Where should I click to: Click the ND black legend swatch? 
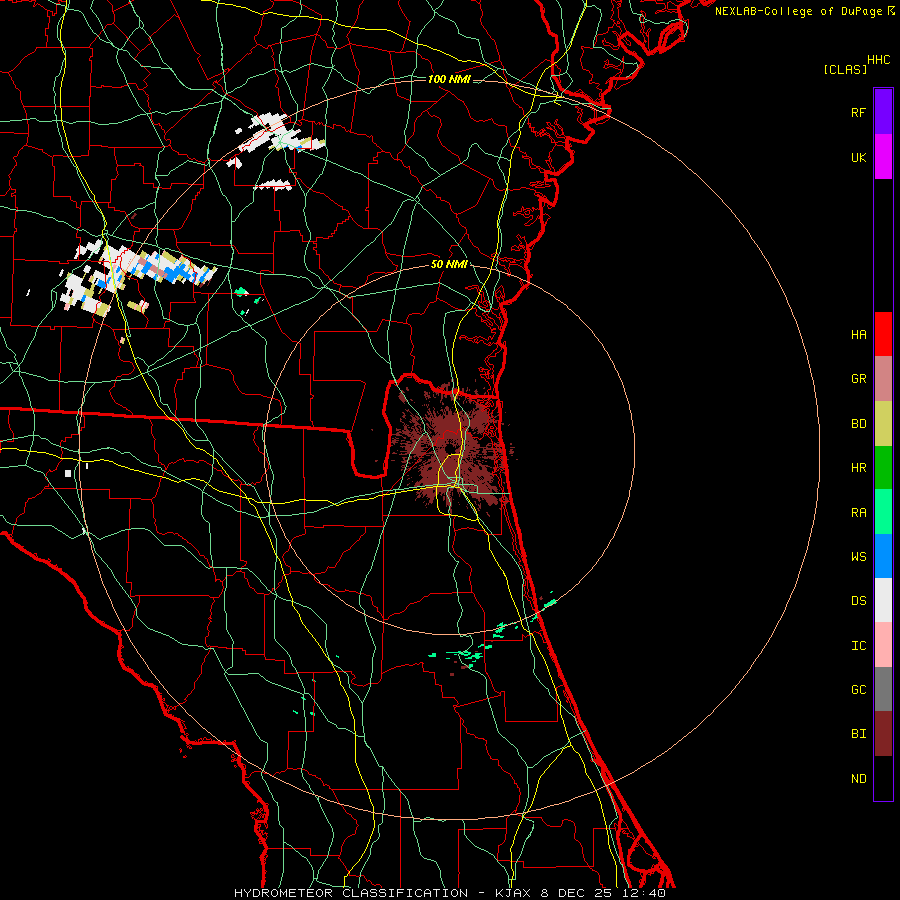(883, 778)
